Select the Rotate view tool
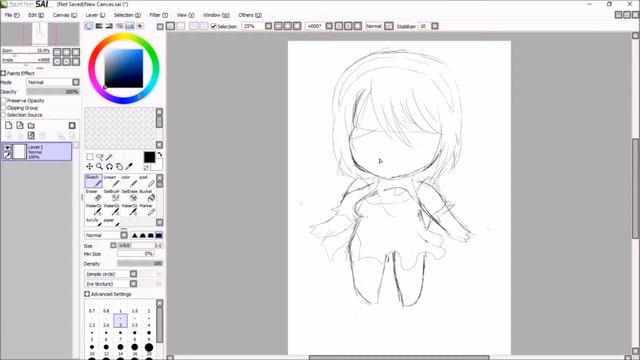Viewport: 640px width, 360px height. tap(109, 167)
